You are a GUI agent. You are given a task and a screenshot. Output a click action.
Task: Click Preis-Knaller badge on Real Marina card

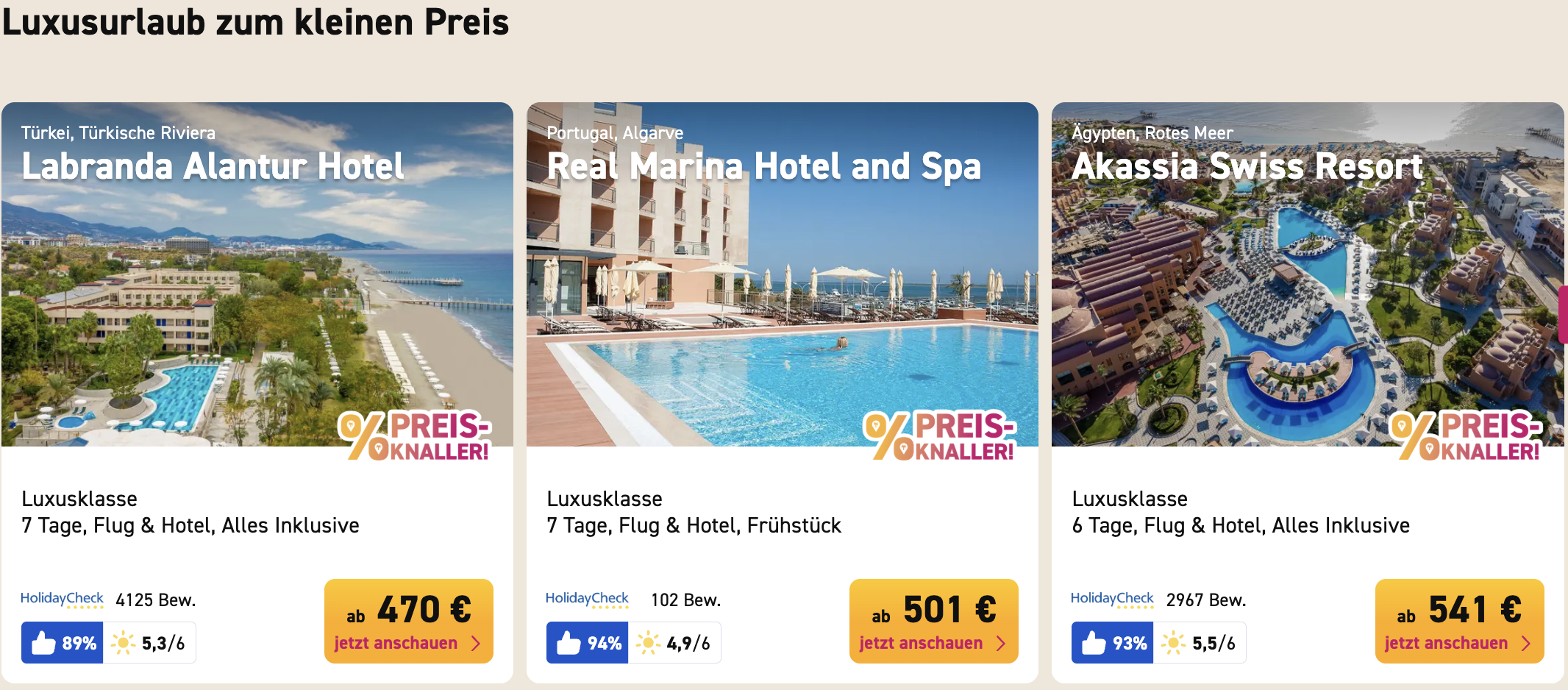[x=941, y=435]
